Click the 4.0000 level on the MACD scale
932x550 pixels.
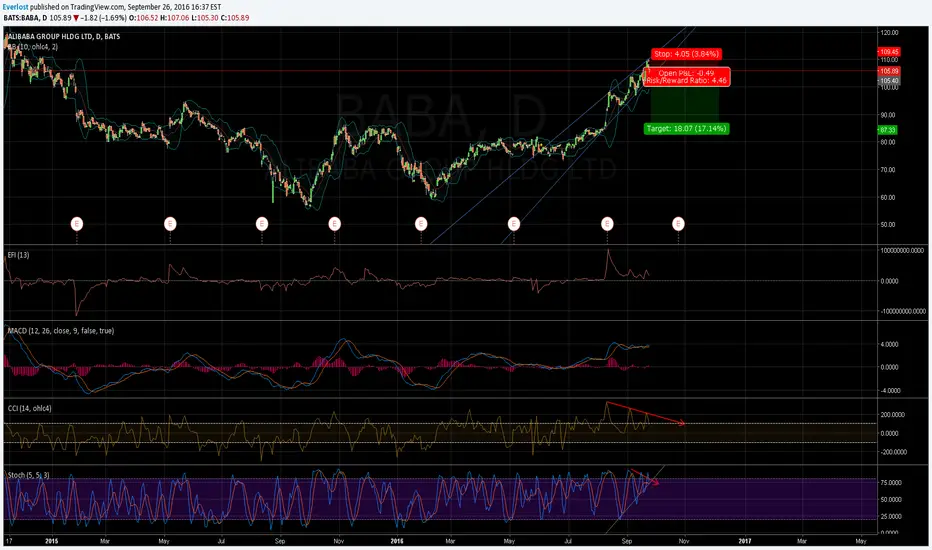(x=890, y=344)
